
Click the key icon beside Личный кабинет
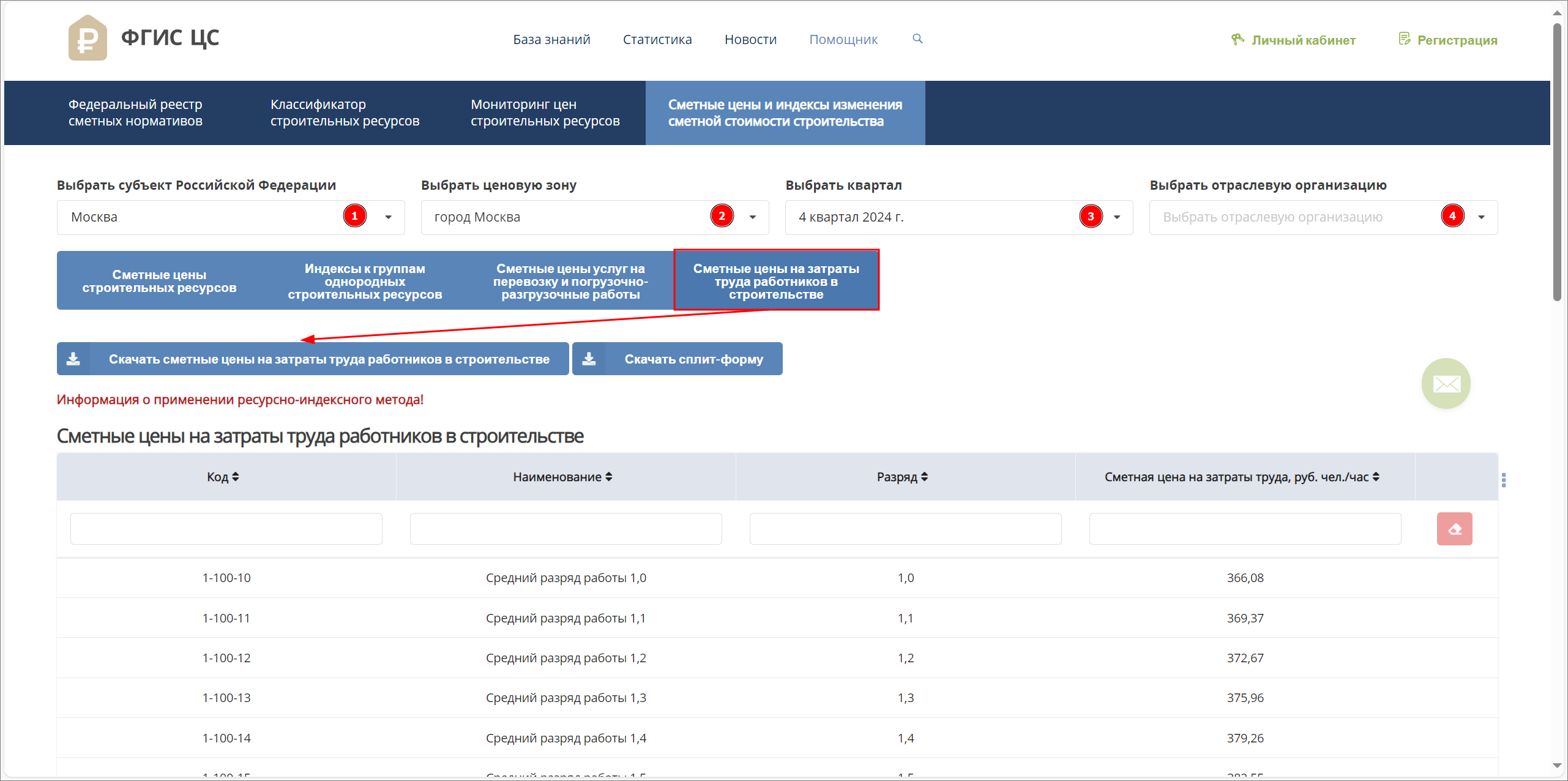1238,39
